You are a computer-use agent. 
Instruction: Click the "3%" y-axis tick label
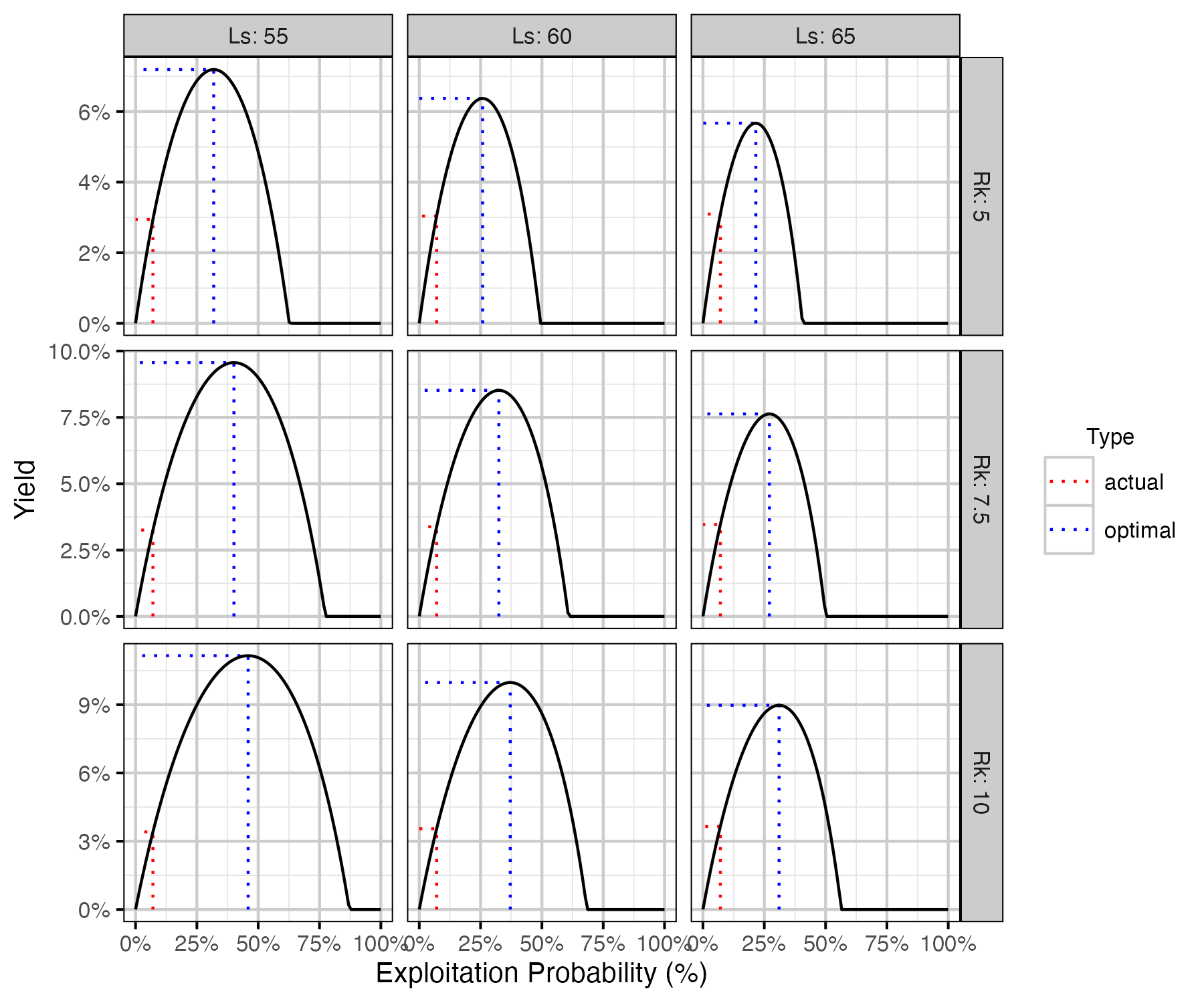click(x=94, y=842)
